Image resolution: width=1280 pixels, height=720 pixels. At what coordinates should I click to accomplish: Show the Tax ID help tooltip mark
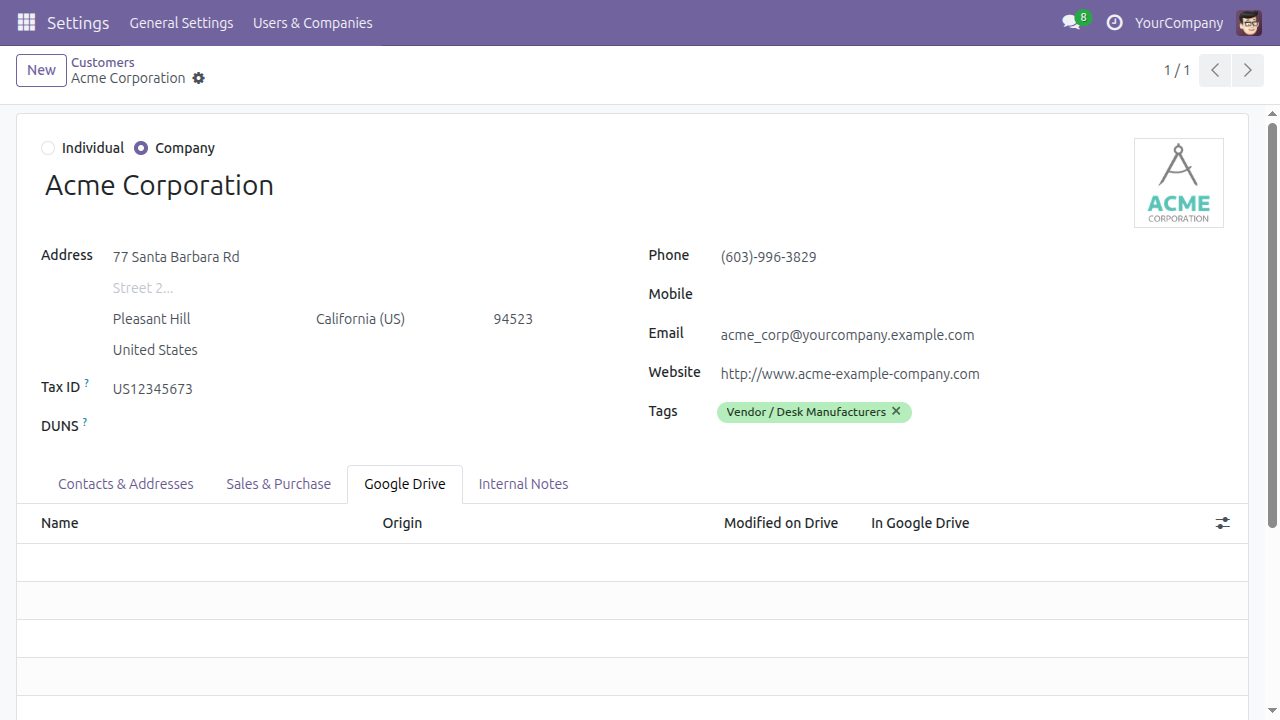pos(87,383)
